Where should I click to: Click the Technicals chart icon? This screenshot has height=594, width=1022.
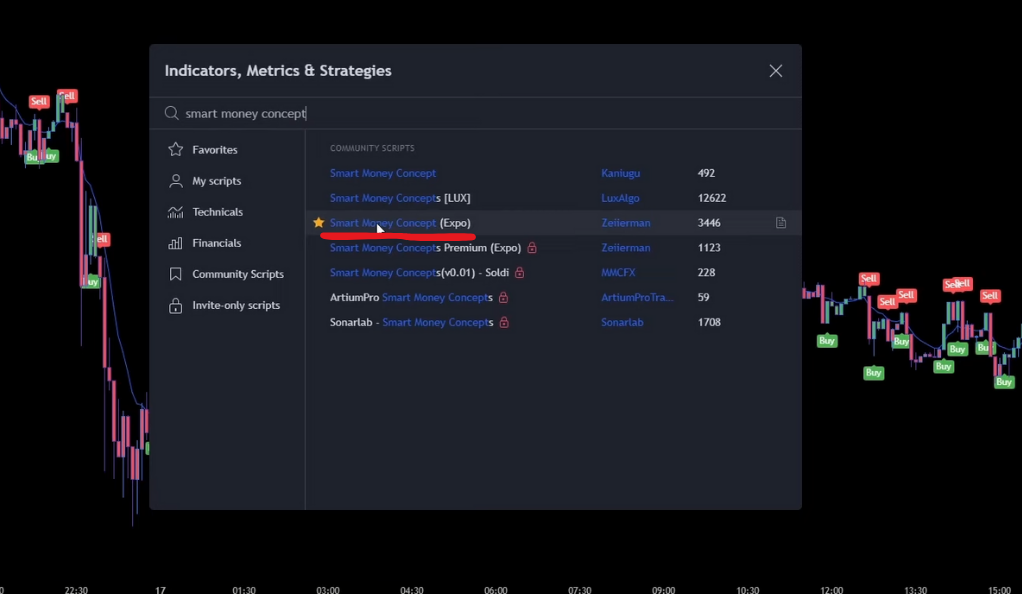coord(175,212)
